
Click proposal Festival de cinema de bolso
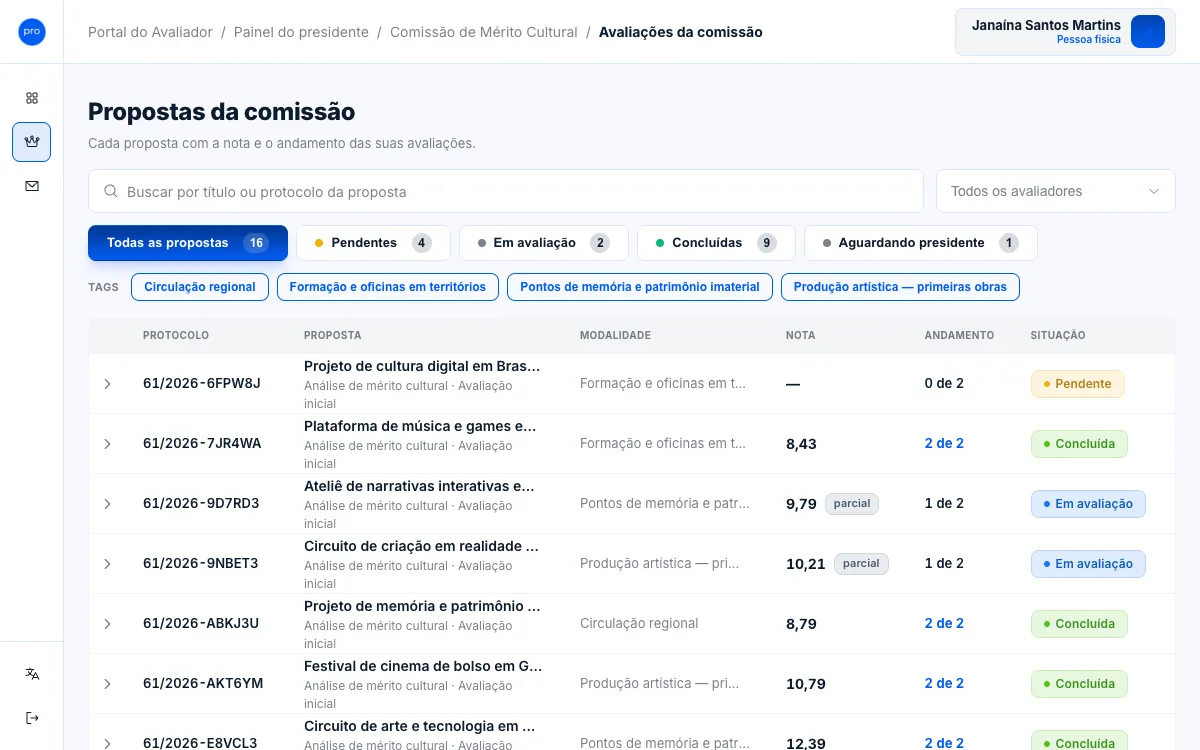tap(423, 666)
